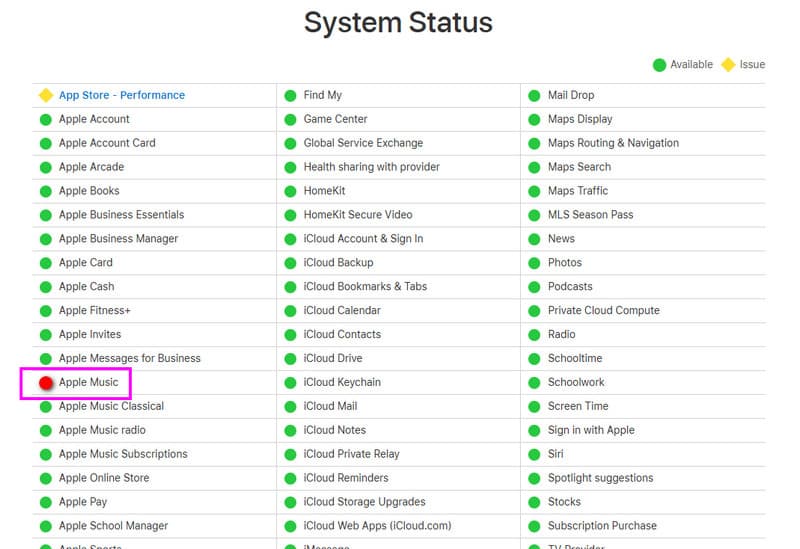Viewport: 800px width, 549px height.
Task: Click green status dot next to Find My
Action: pos(290,95)
